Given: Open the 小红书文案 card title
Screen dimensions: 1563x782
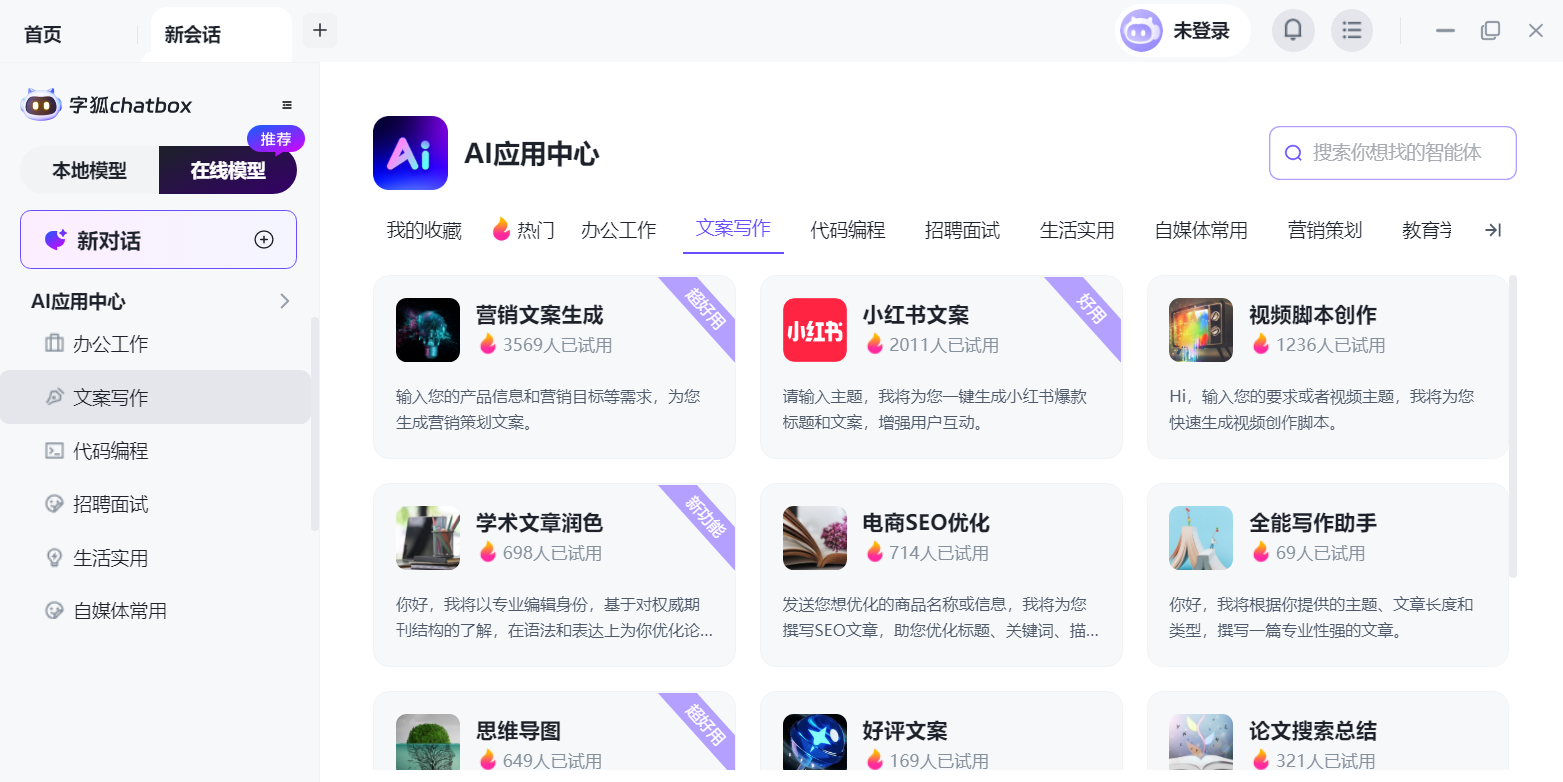Looking at the screenshot, I should pyautogui.click(x=916, y=315).
